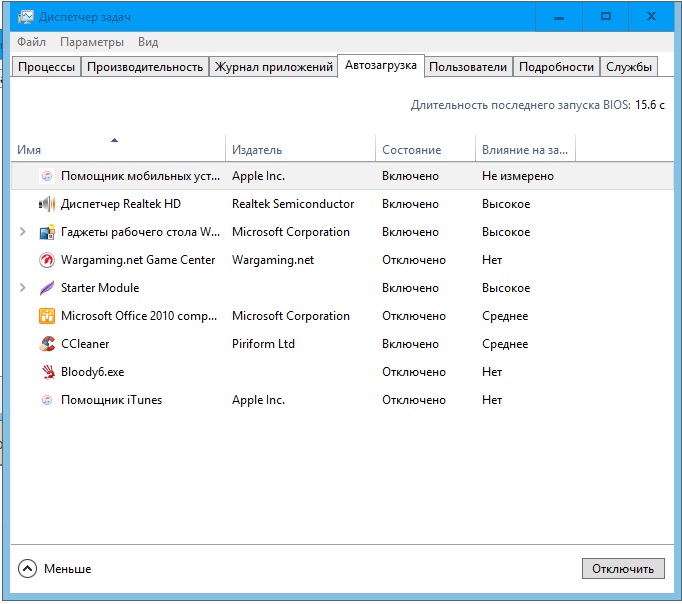
Task: Click the Task Manager title bar icon
Action: pos(26,17)
